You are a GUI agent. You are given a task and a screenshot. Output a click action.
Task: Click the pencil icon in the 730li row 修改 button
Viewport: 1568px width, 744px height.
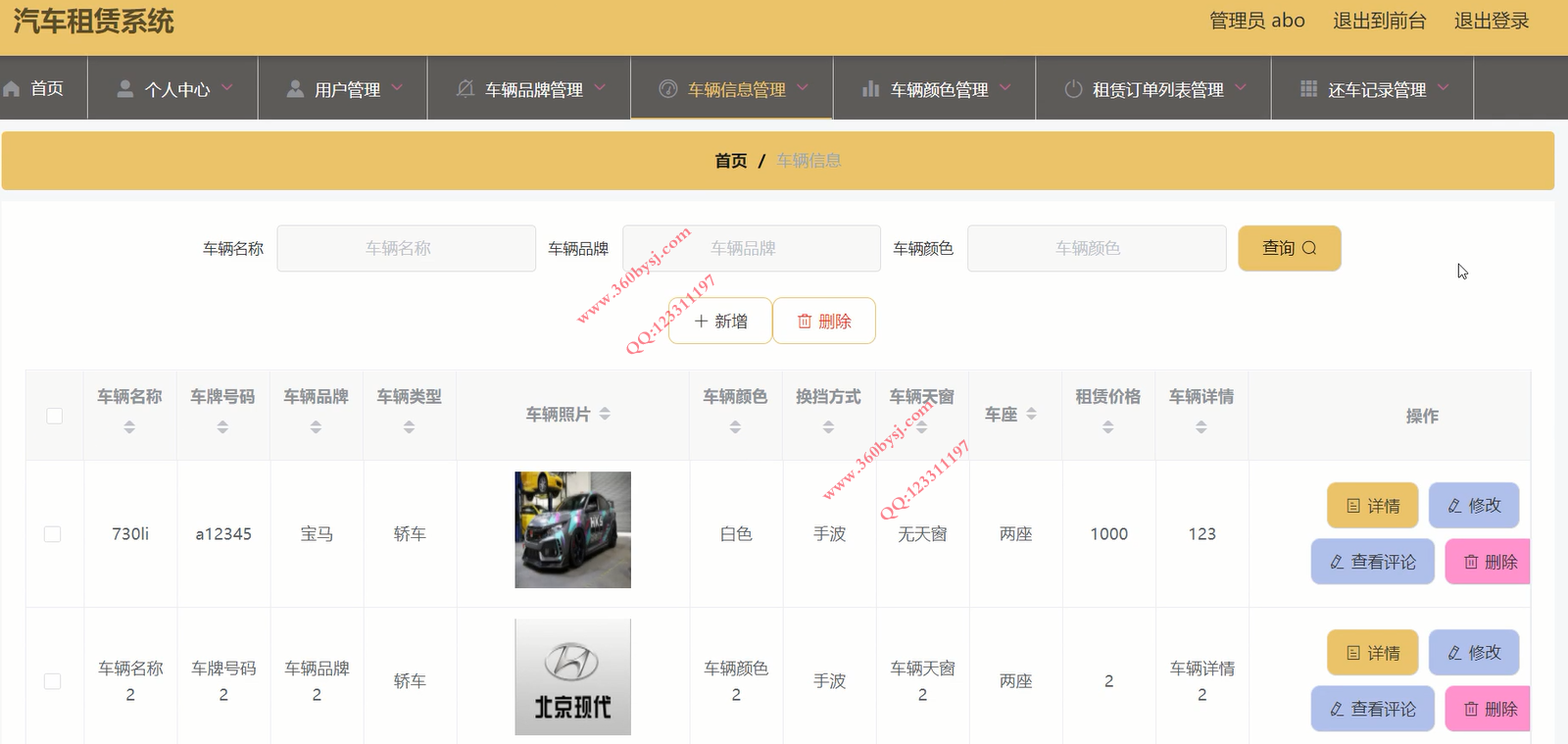(x=1455, y=506)
